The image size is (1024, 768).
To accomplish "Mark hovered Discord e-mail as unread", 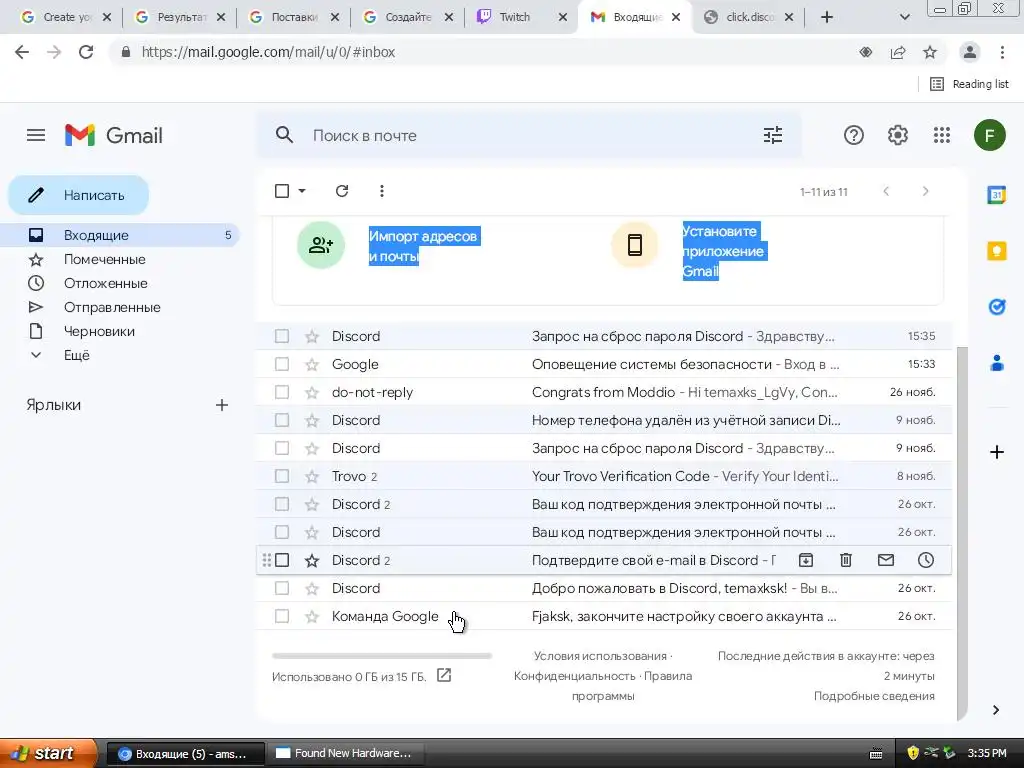I will pyautogui.click(x=886, y=560).
